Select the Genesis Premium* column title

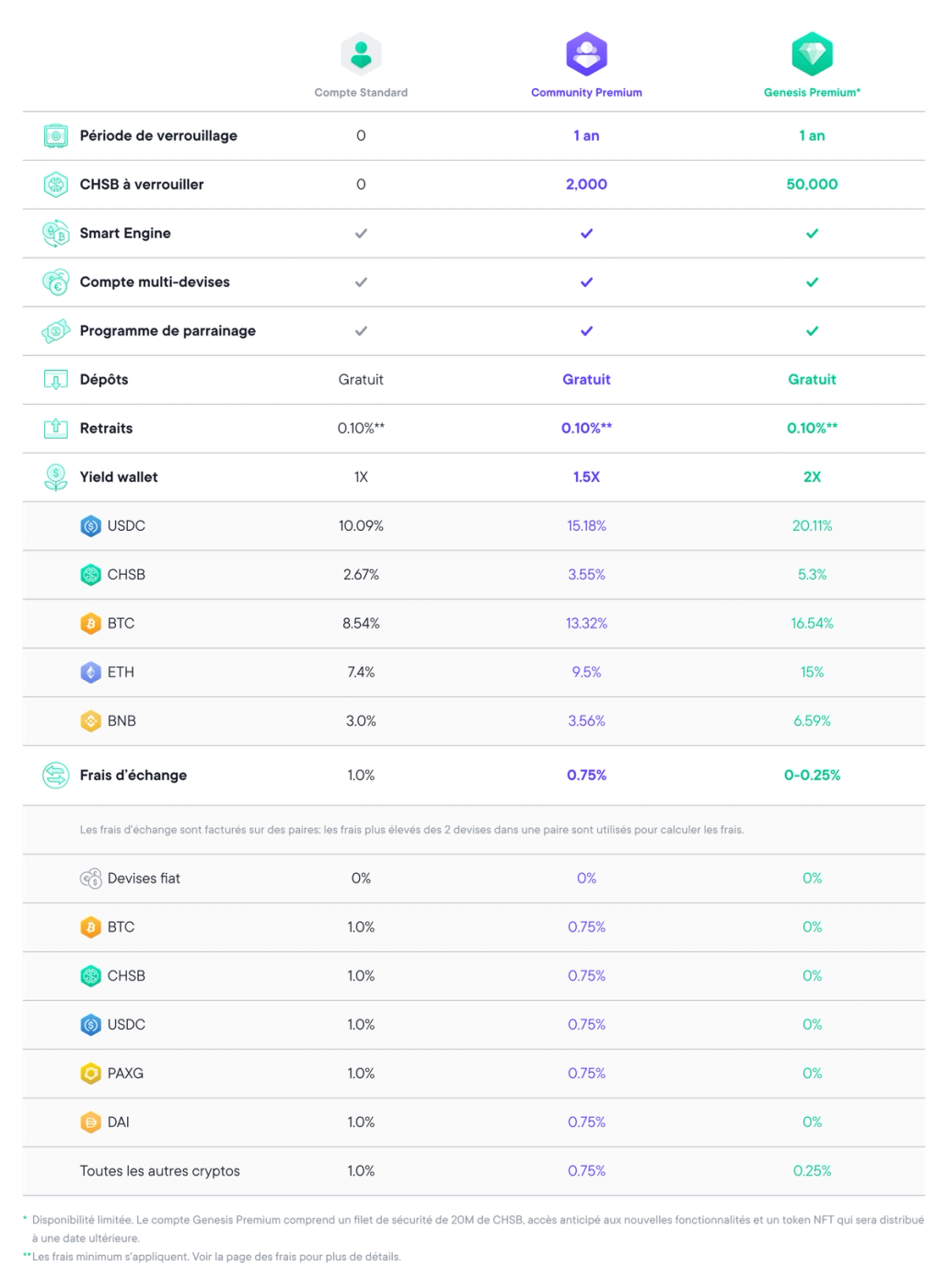(x=812, y=93)
